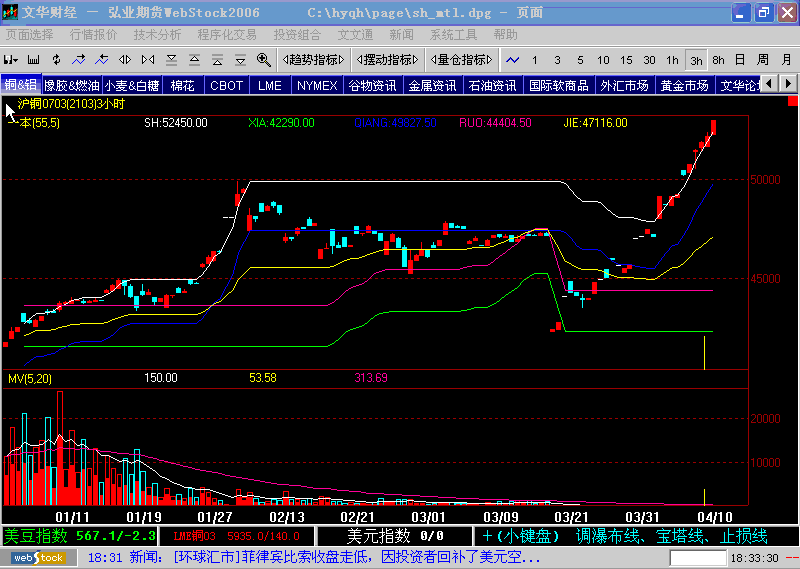
Task: Select previous 趋势指标 with left arrow
Action: [285, 60]
